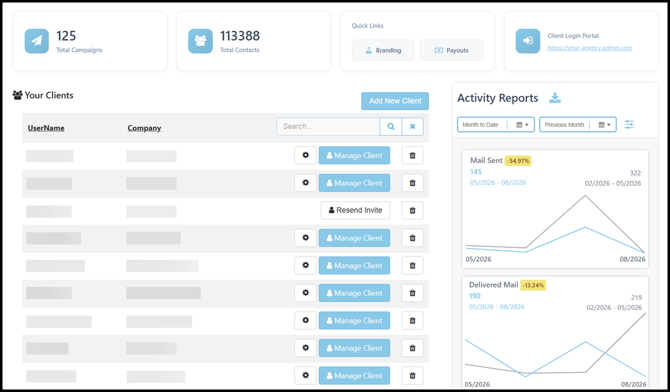Open the your-agency.admin.com portal link
This screenshot has width=670, height=392.
590,48
